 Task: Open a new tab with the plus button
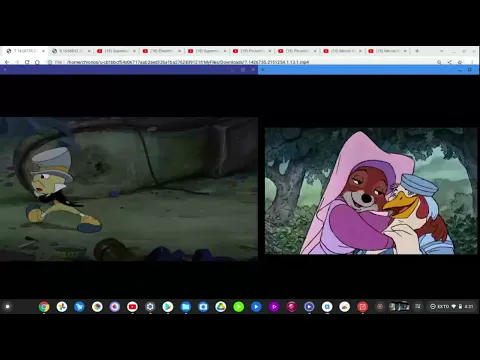coord(417,51)
